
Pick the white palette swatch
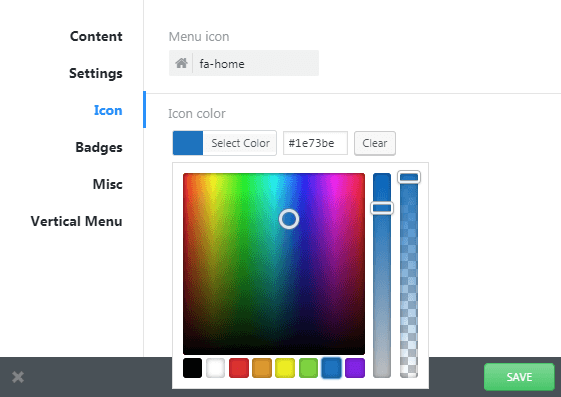[x=215, y=368]
